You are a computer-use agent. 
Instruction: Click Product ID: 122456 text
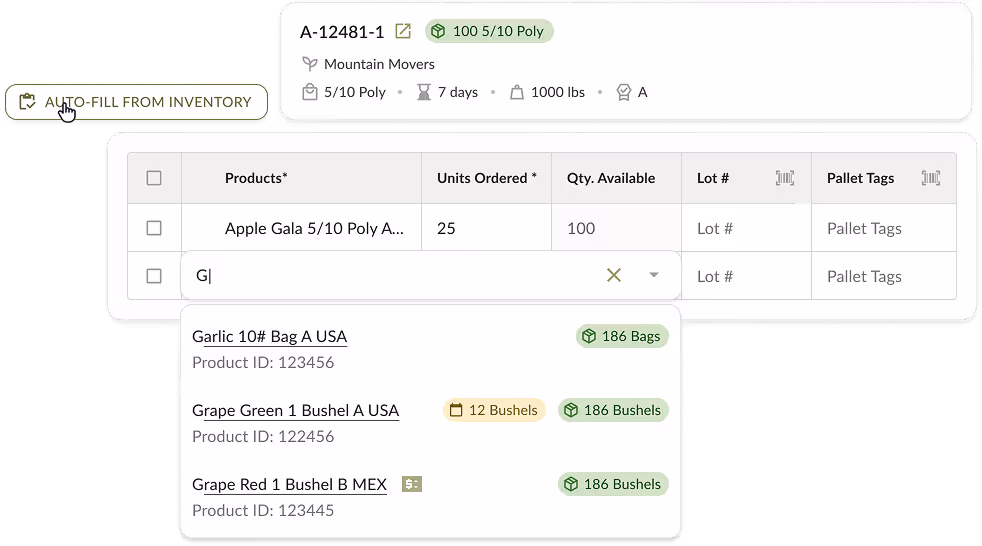263,436
